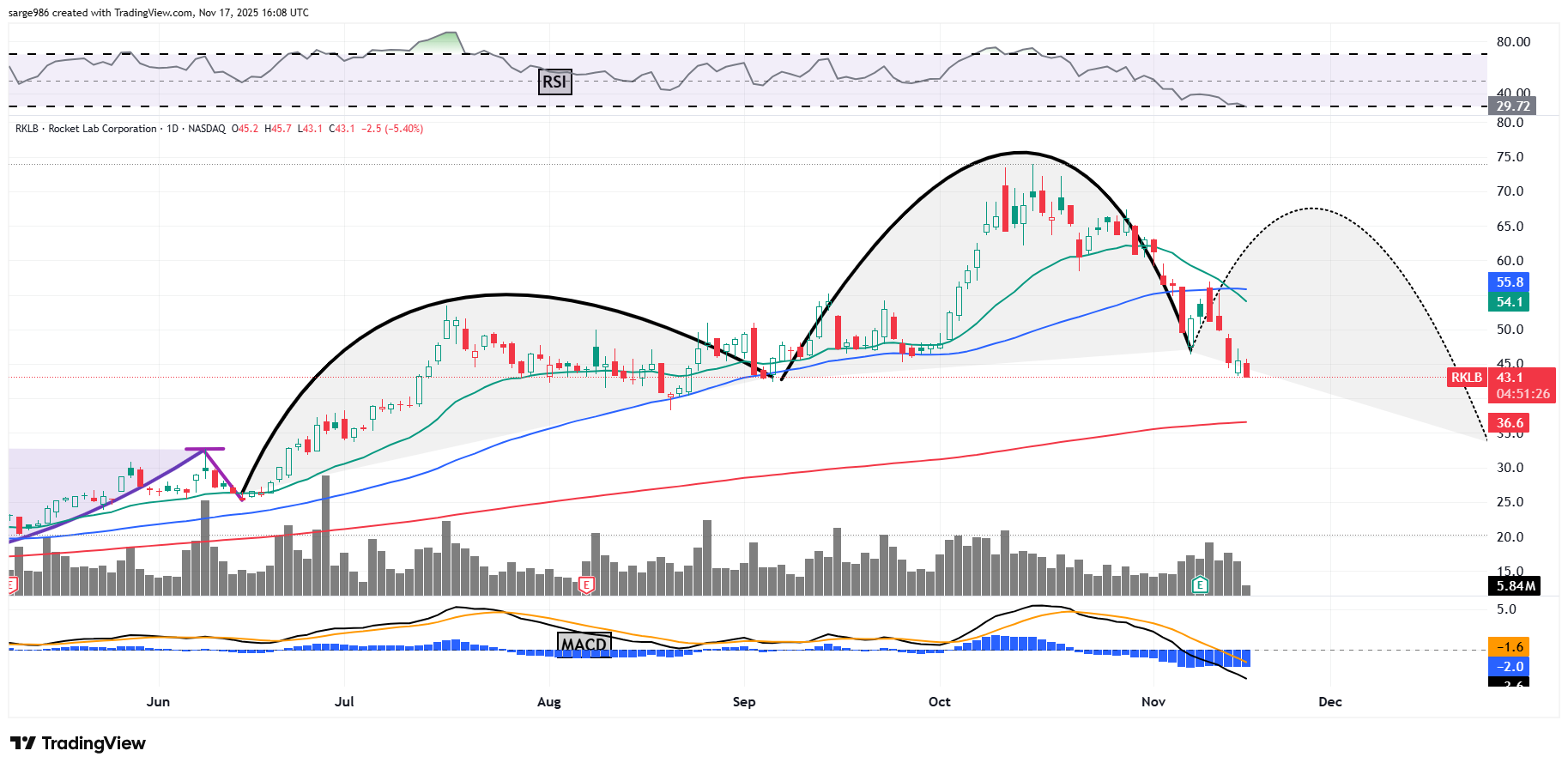Viewport: 1568px width, 769px height.
Task: Click the MACD indicator label box
Action: (x=584, y=644)
